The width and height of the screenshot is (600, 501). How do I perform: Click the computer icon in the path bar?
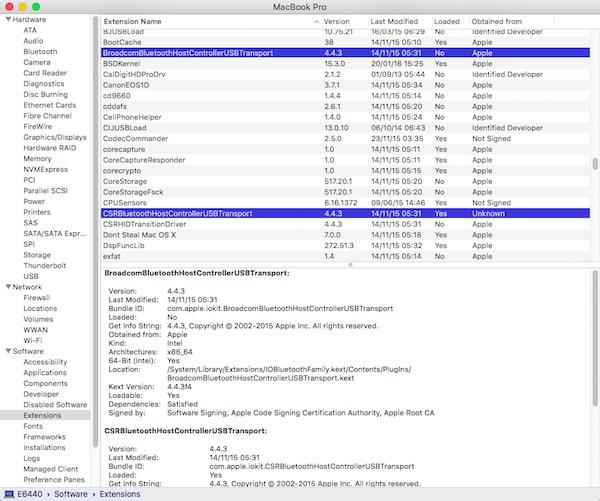(x=9, y=494)
